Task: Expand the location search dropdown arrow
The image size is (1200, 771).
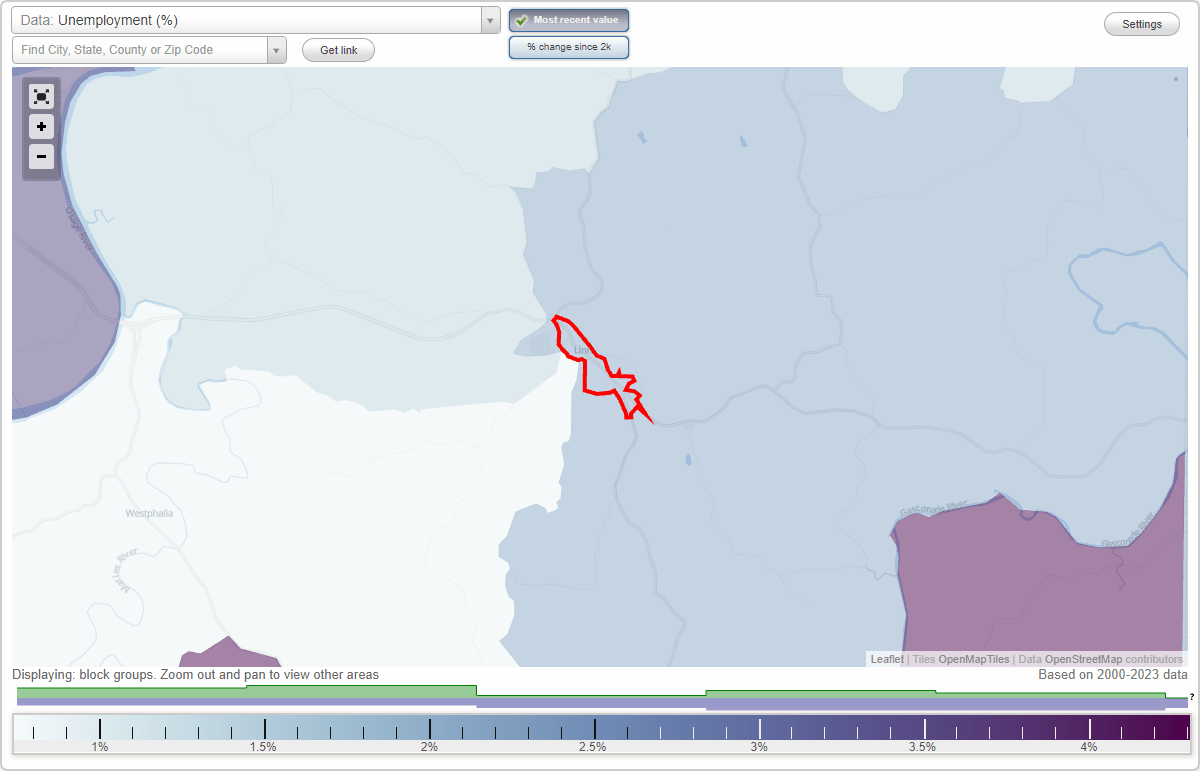Action: point(277,50)
